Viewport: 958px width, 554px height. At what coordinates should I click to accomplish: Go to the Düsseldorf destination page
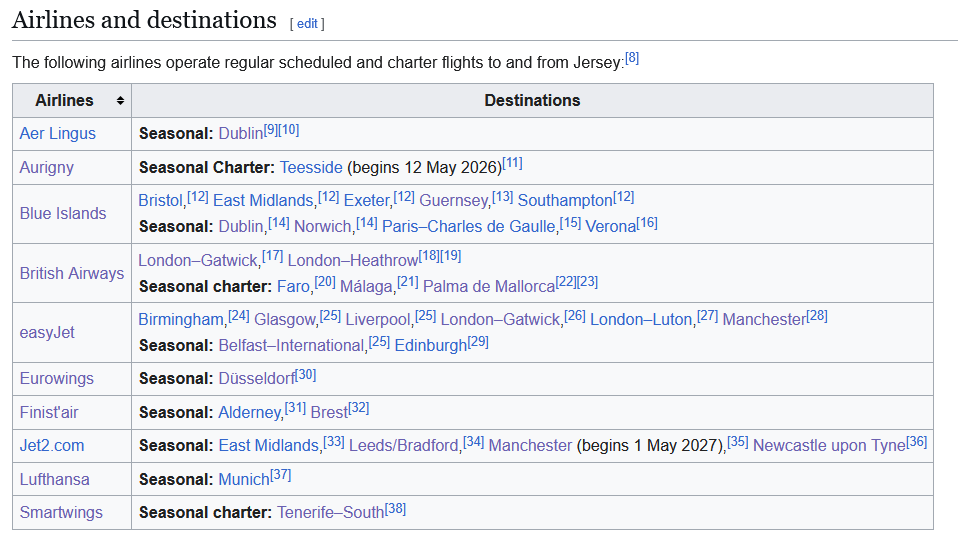pos(257,378)
